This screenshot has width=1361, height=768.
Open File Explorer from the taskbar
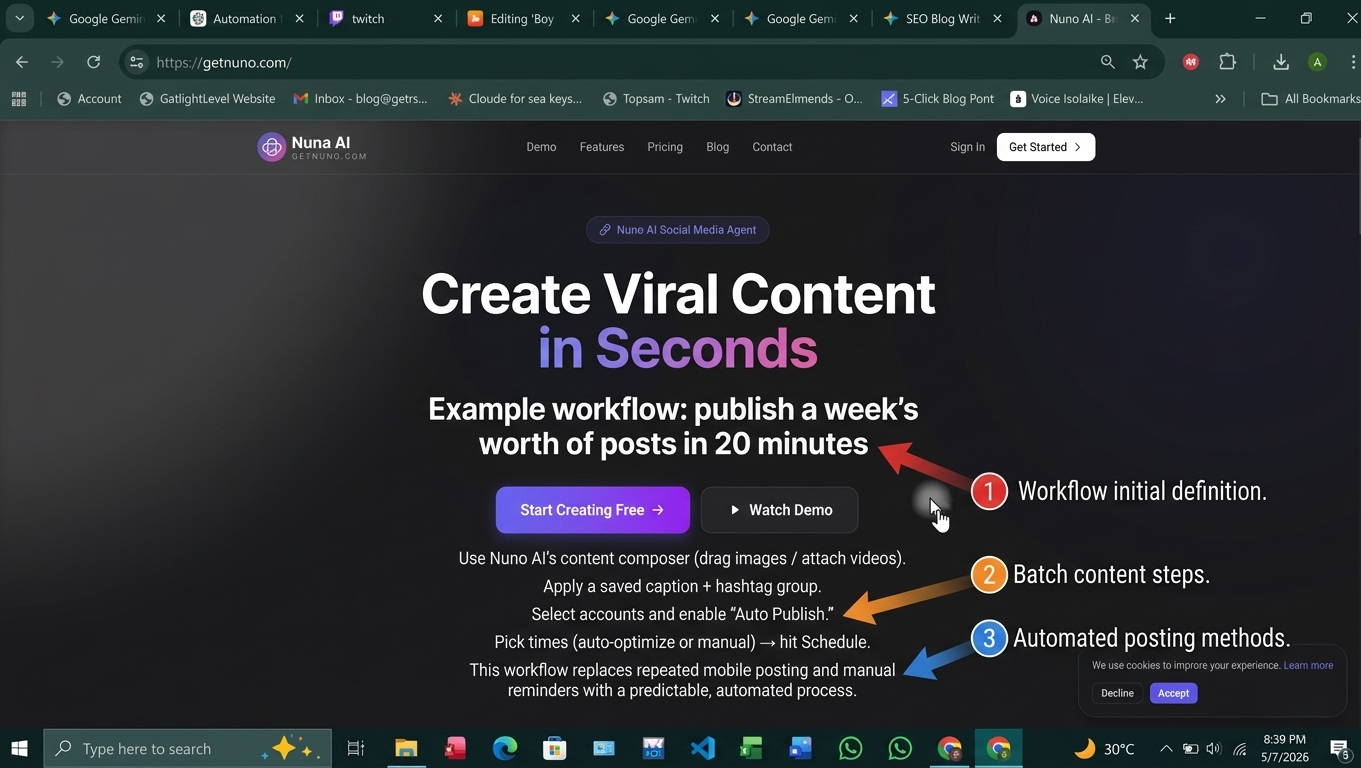tap(405, 748)
